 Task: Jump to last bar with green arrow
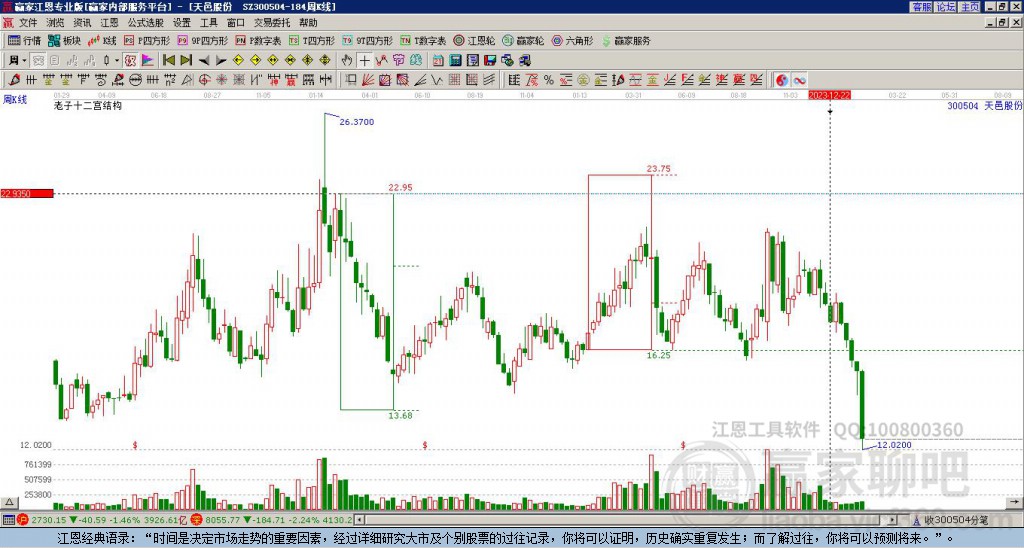point(186,61)
